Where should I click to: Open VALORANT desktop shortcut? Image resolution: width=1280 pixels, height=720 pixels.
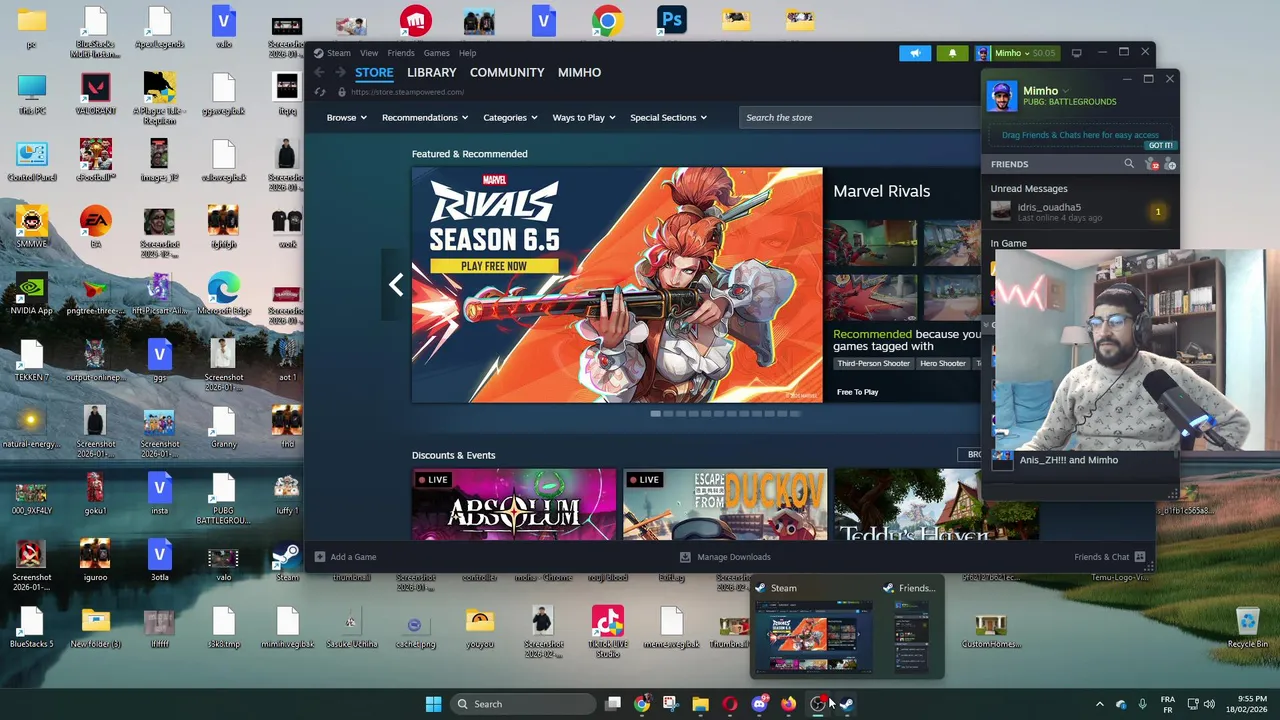[96, 95]
